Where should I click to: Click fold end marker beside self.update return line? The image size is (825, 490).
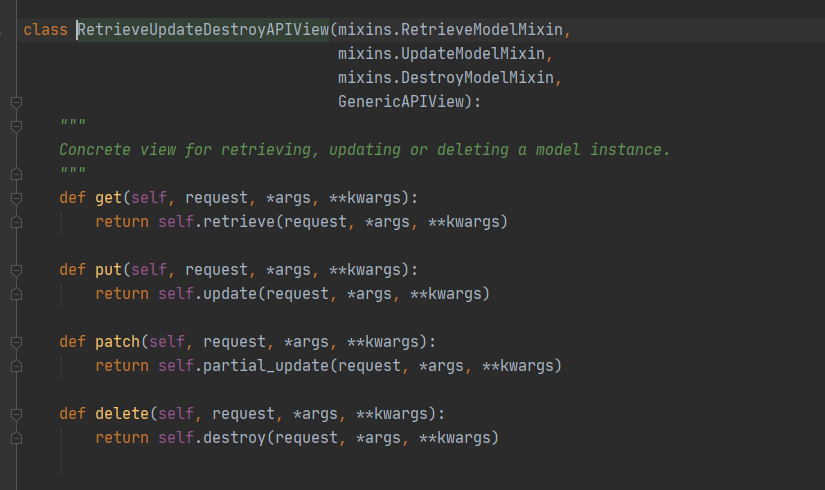click(16, 294)
